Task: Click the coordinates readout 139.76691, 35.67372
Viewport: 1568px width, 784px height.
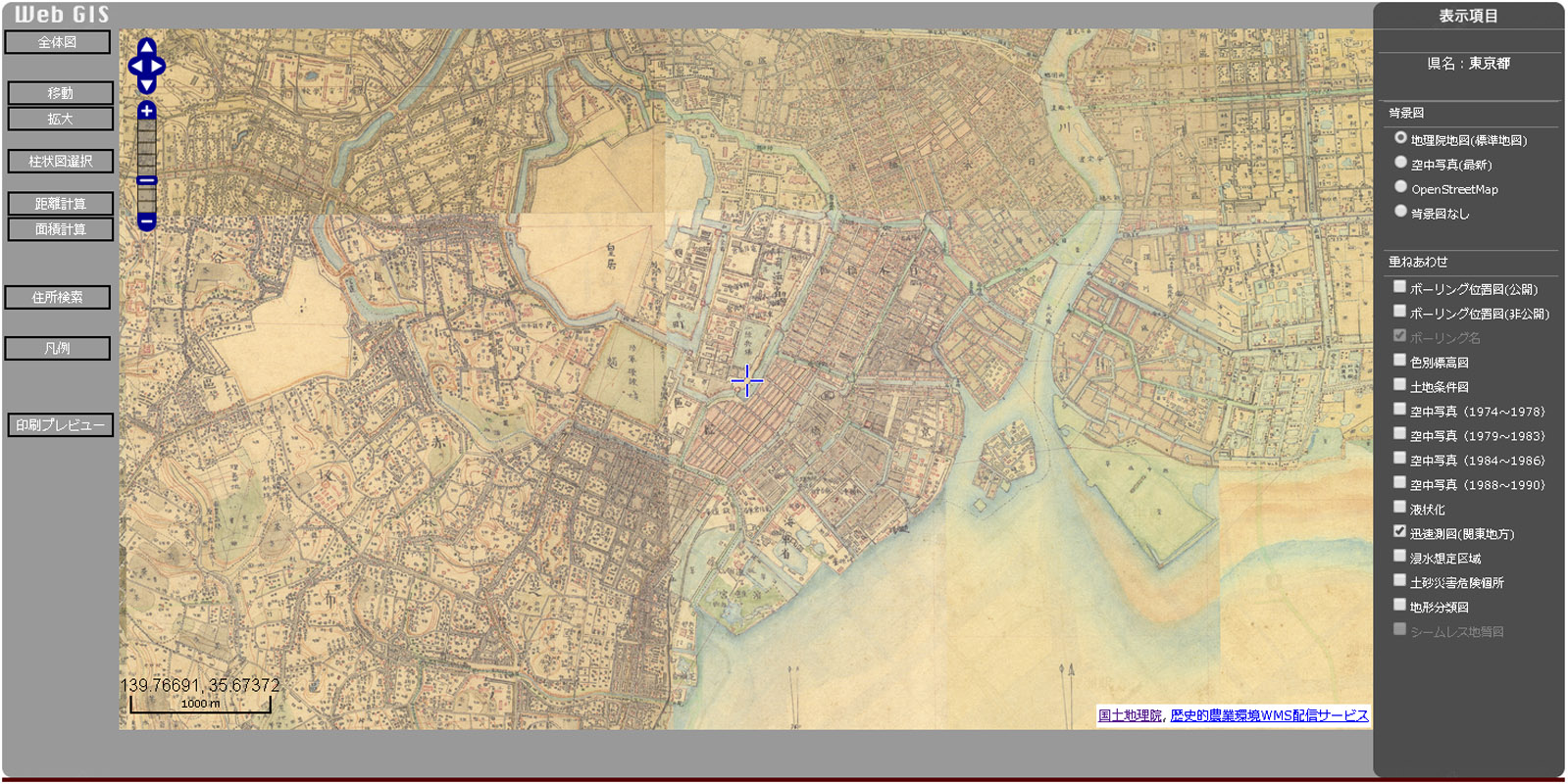Action: 200,685
